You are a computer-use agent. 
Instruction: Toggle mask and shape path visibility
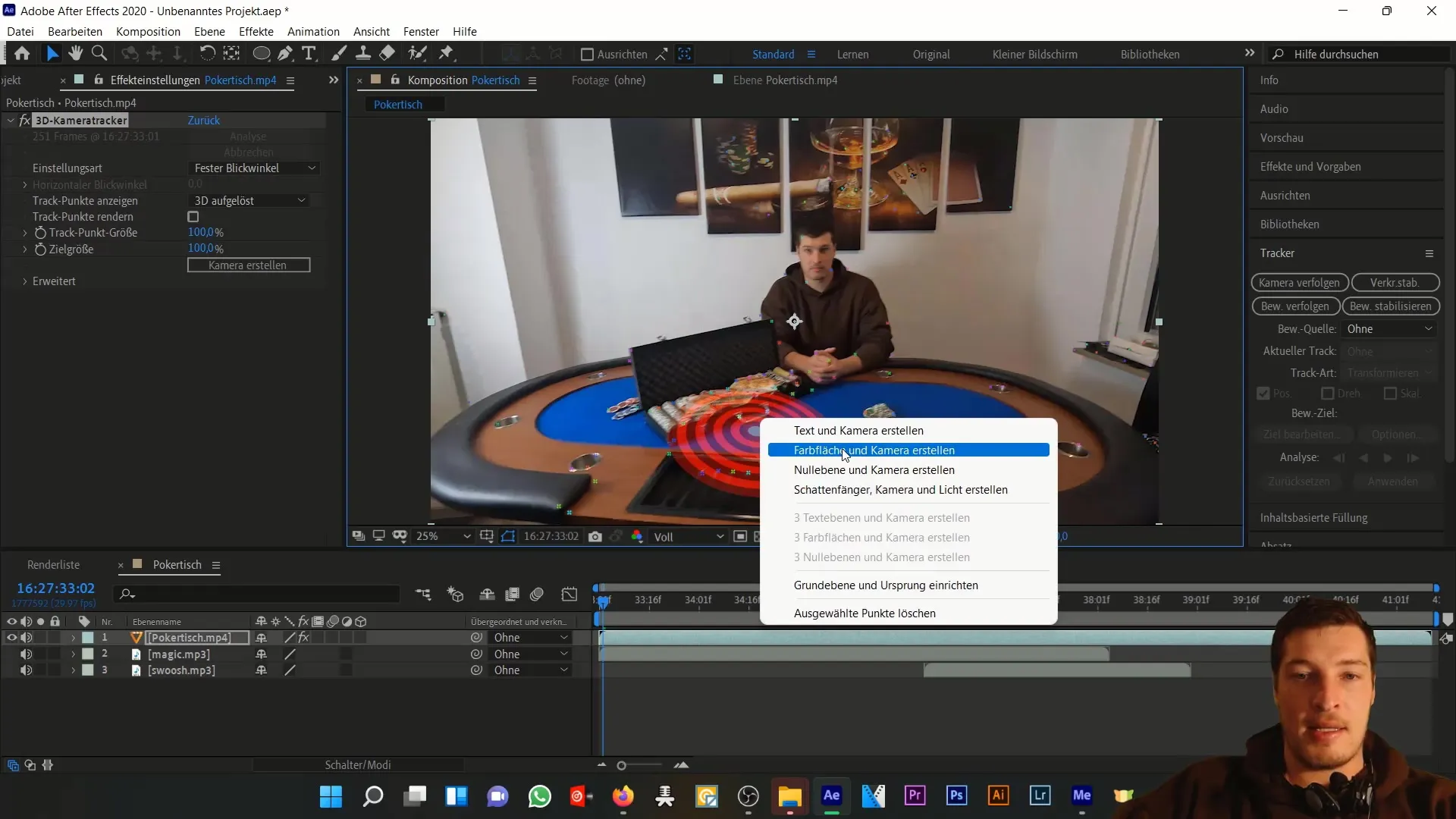(x=508, y=537)
